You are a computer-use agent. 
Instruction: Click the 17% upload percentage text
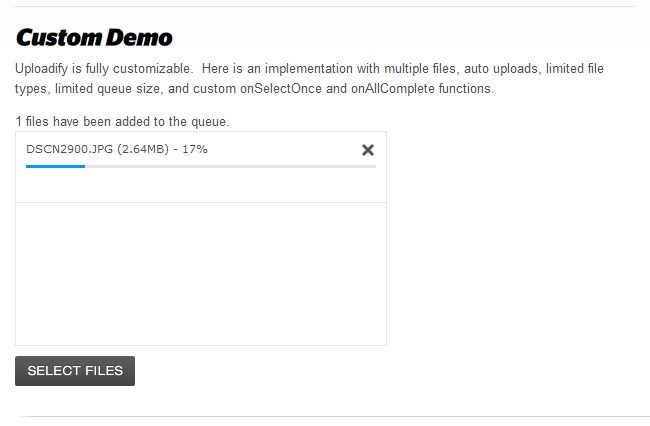(196, 149)
